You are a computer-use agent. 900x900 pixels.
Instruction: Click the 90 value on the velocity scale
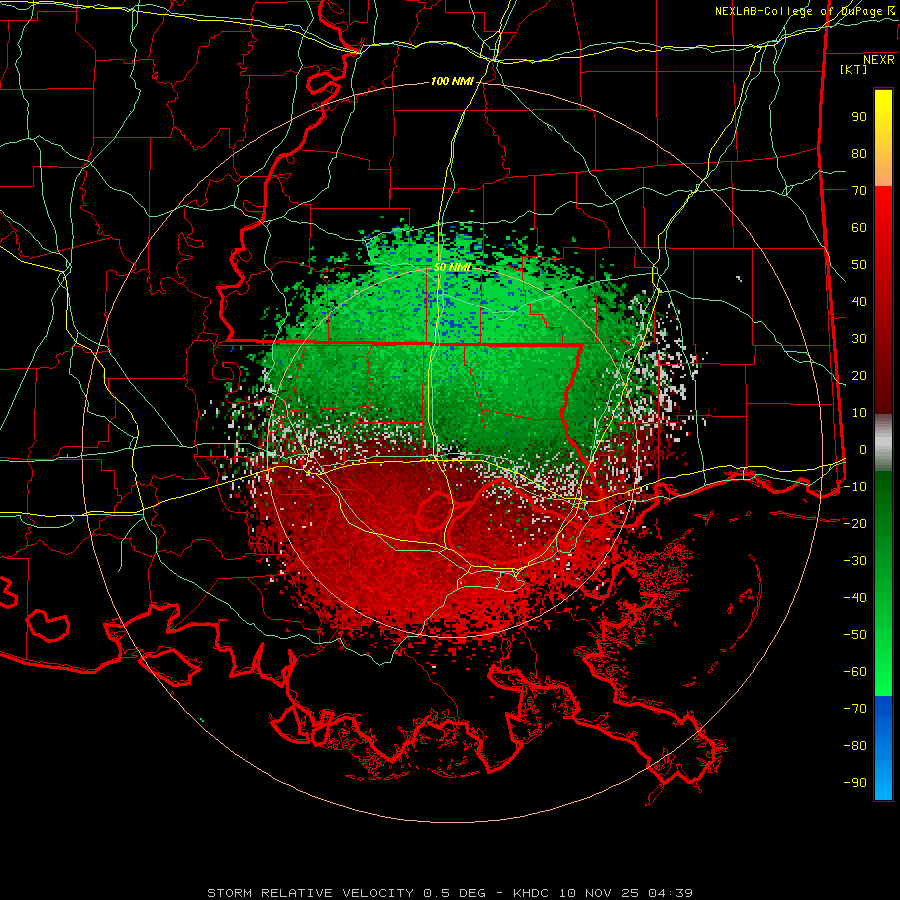click(x=859, y=117)
